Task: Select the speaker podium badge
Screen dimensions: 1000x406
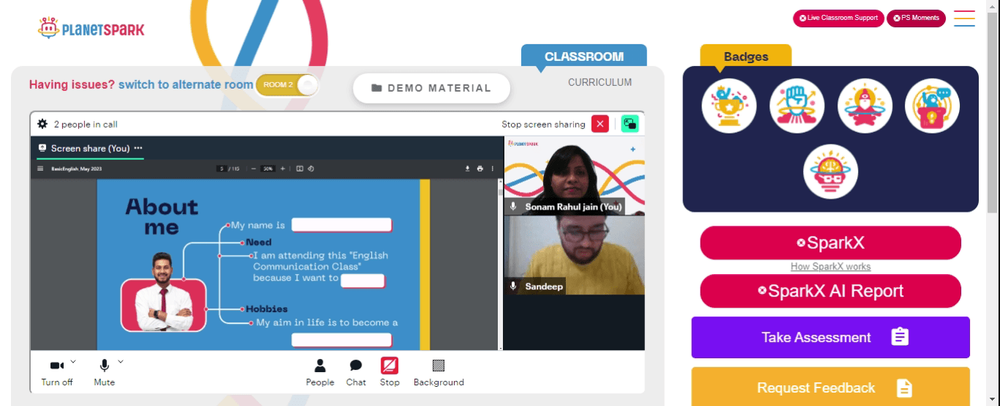Action: [932, 106]
